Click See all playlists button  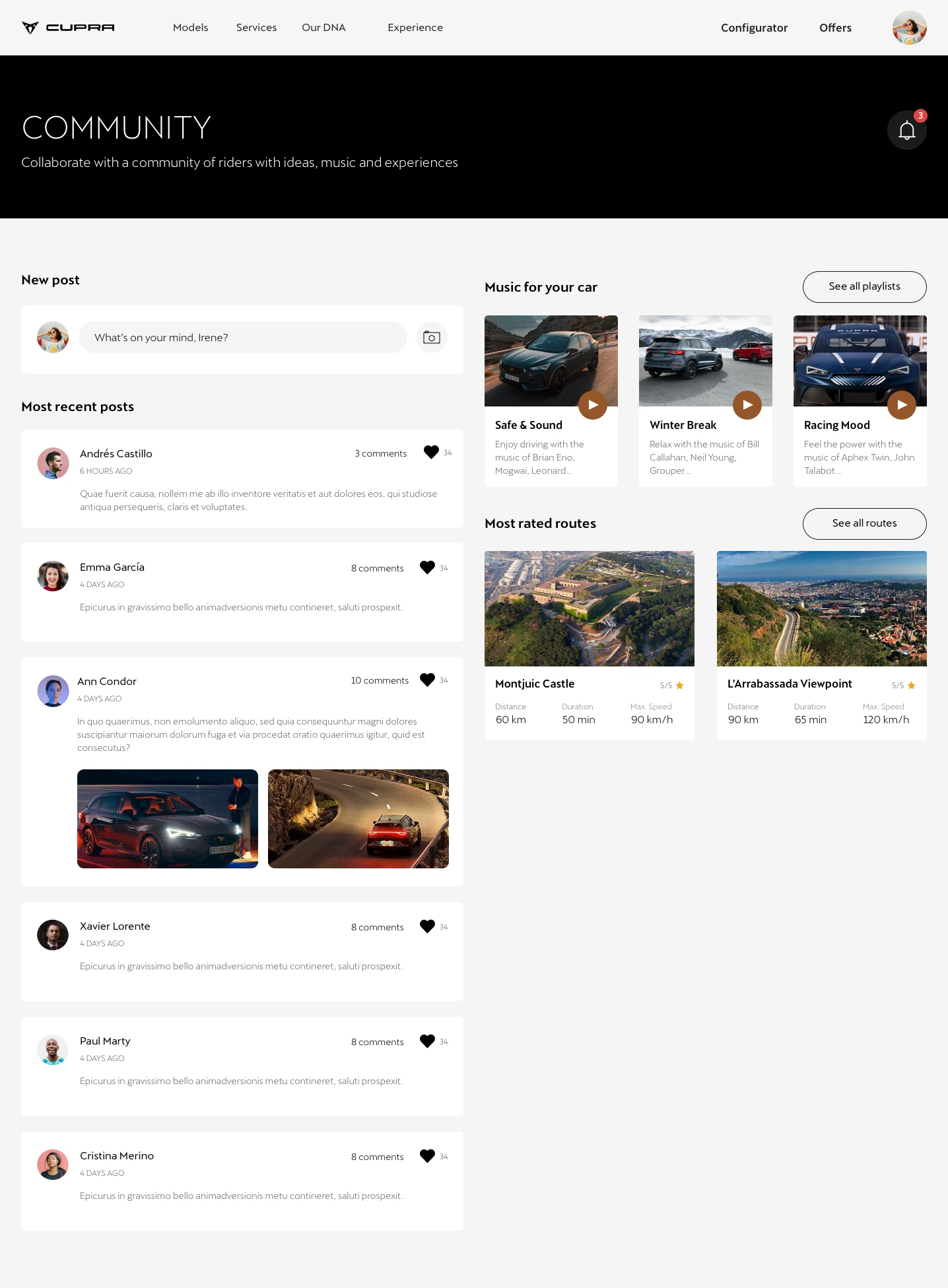(865, 287)
